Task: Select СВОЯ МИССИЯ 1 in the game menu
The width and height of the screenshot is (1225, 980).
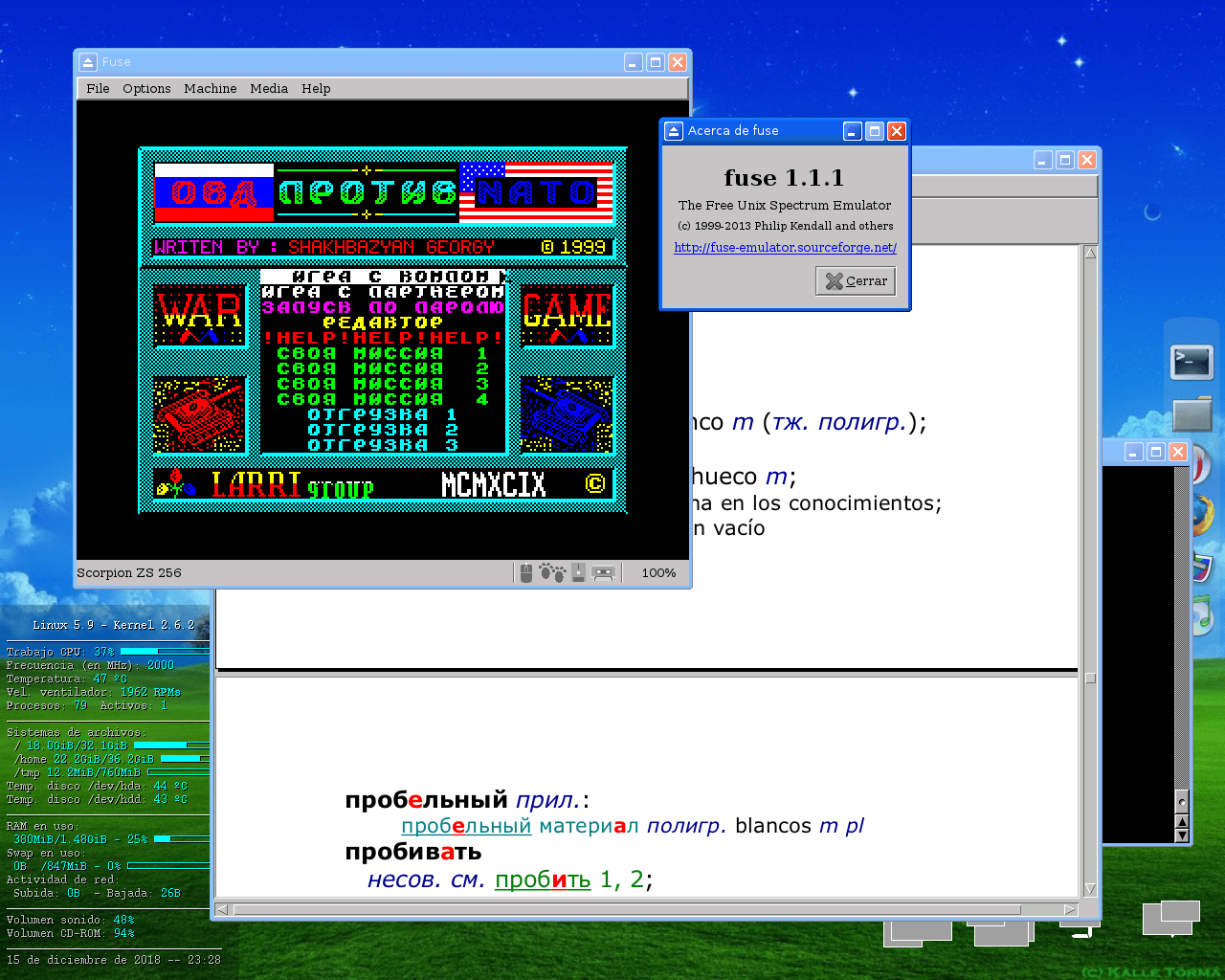Action: click(x=383, y=353)
